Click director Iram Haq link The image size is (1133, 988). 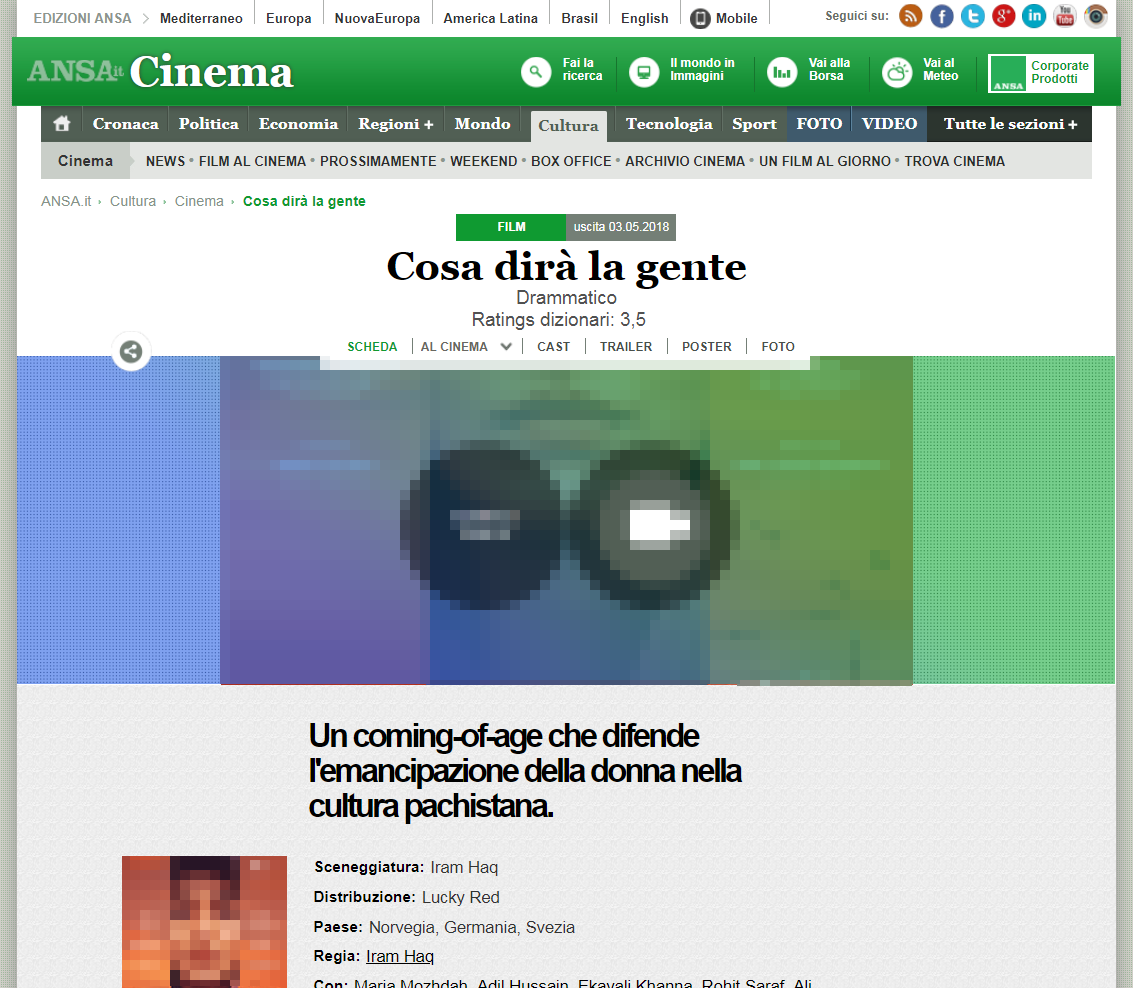[x=400, y=956]
